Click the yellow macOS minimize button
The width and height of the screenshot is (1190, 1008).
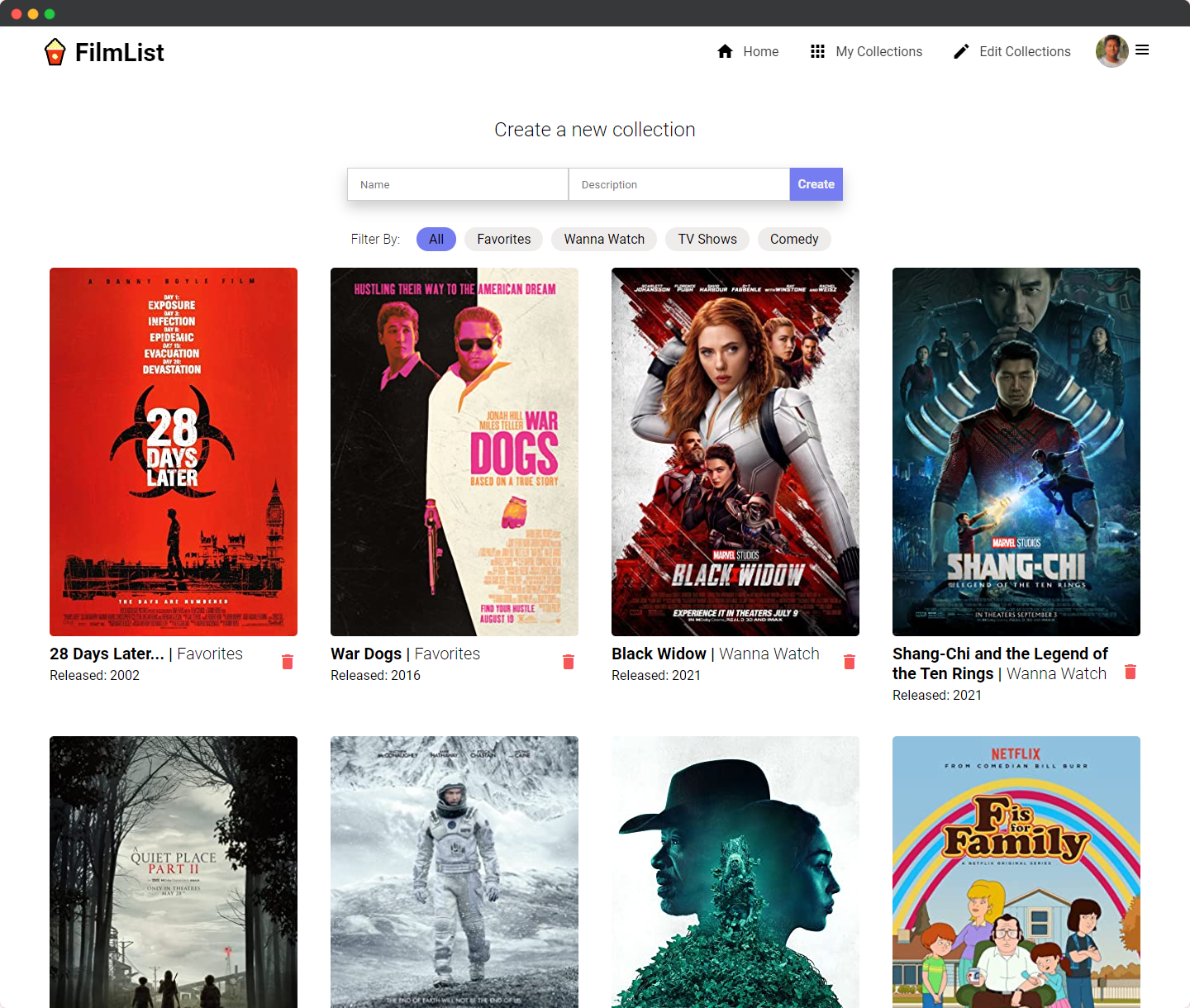tap(33, 13)
